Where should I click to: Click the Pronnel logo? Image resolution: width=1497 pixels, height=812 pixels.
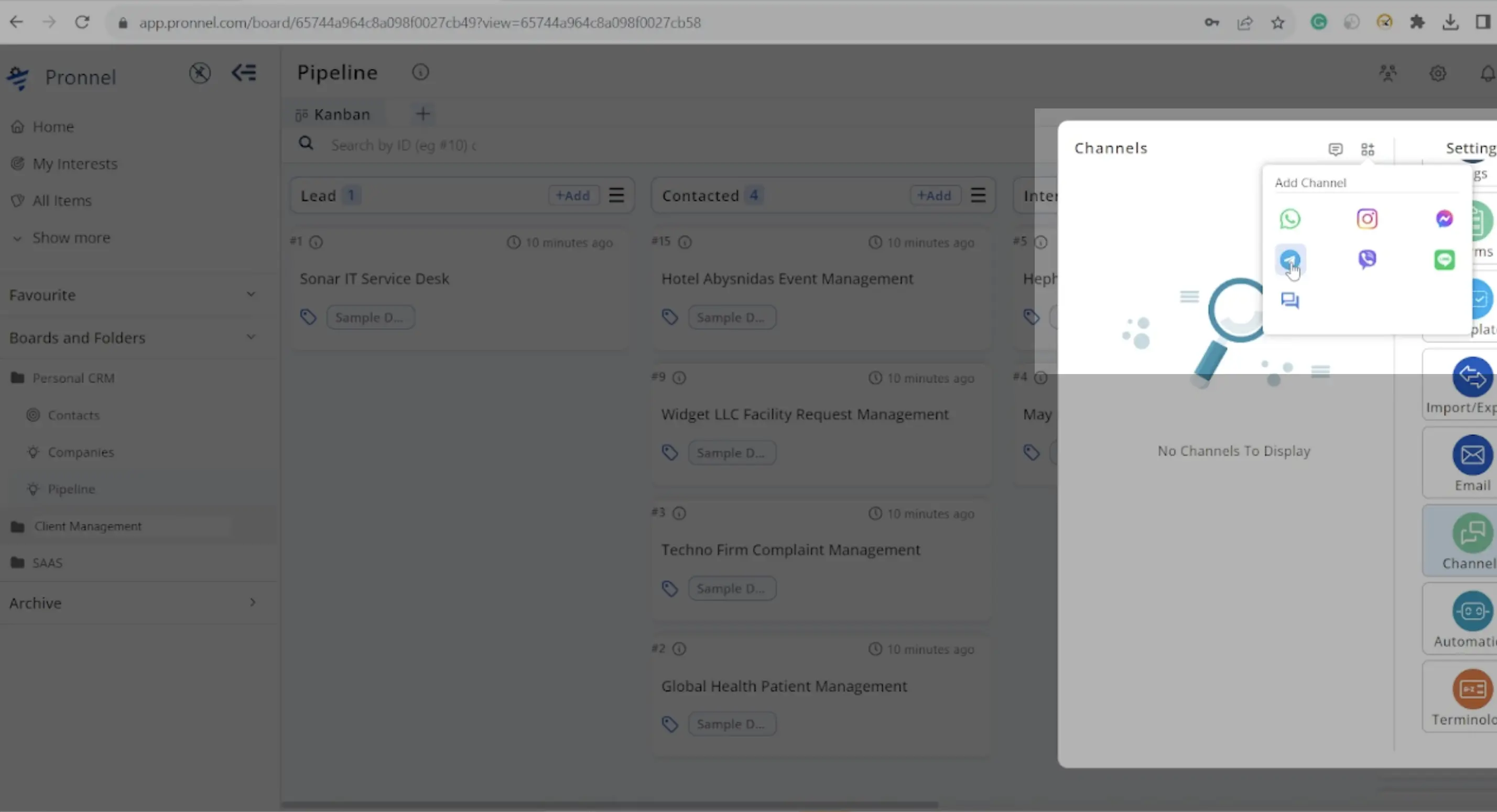point(18,77)
